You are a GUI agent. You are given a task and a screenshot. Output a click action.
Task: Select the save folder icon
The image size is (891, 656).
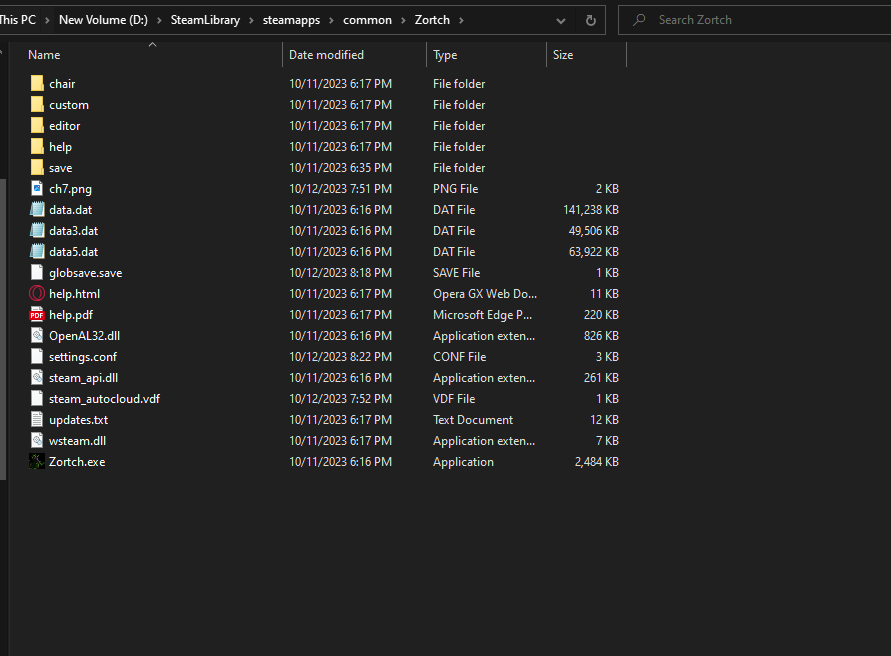coord(37,168)
